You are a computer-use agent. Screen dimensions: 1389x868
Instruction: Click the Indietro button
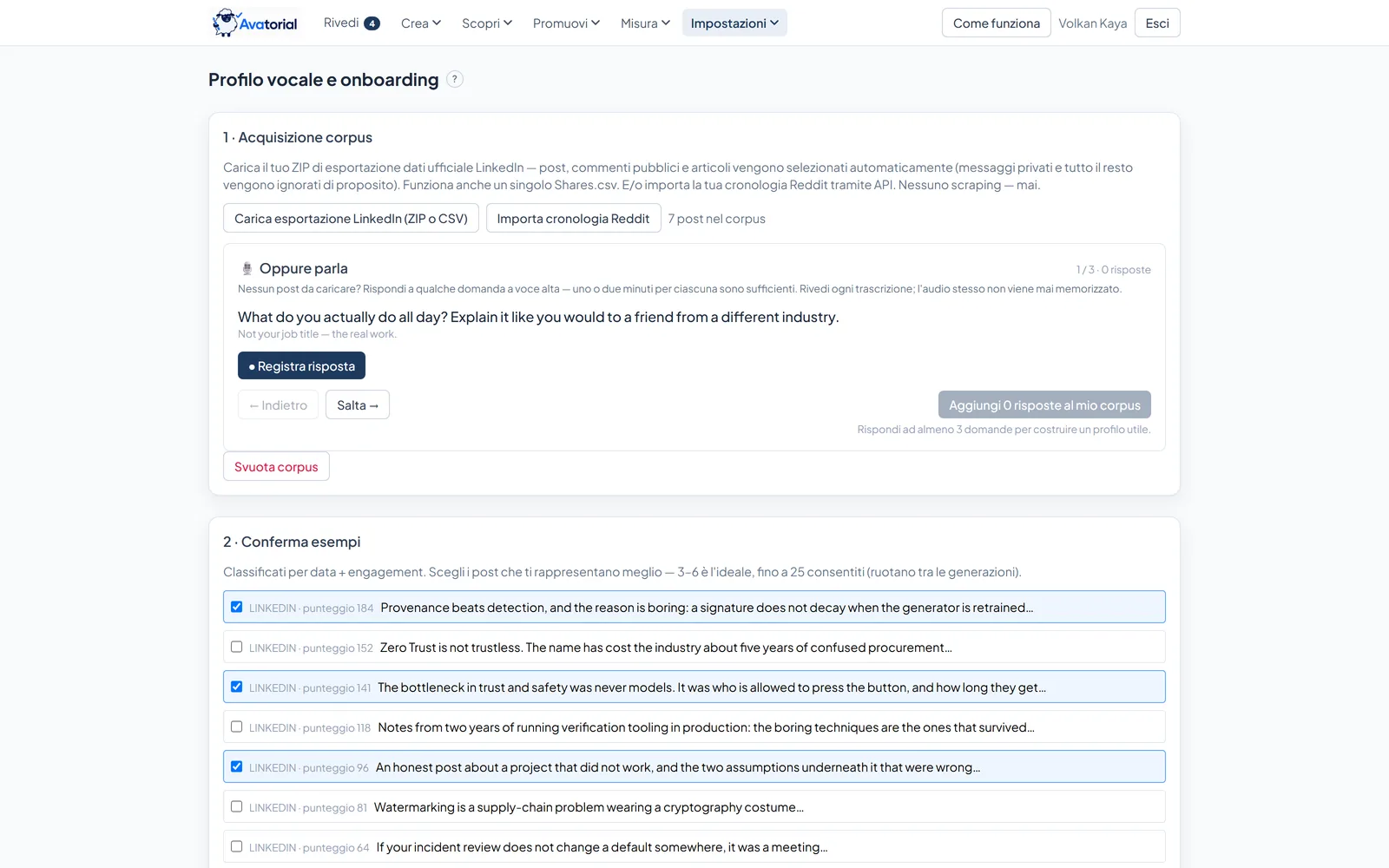point(278,405)
